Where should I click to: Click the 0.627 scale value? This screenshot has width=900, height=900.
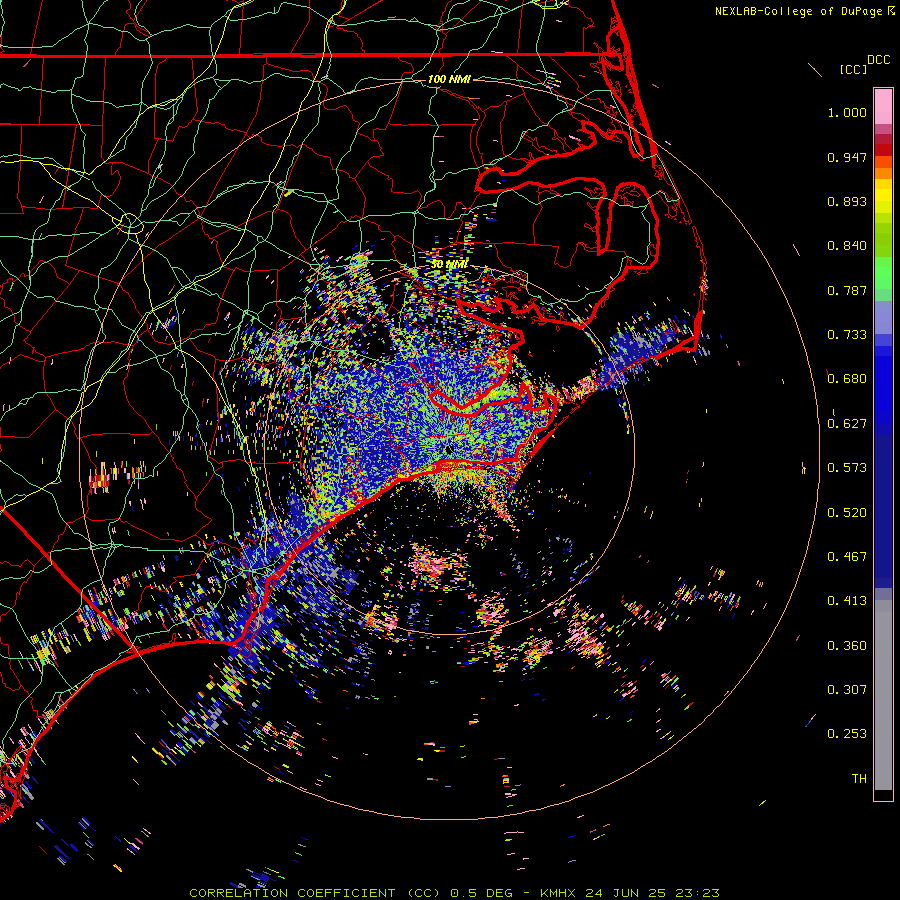click(x=847, y=424)
